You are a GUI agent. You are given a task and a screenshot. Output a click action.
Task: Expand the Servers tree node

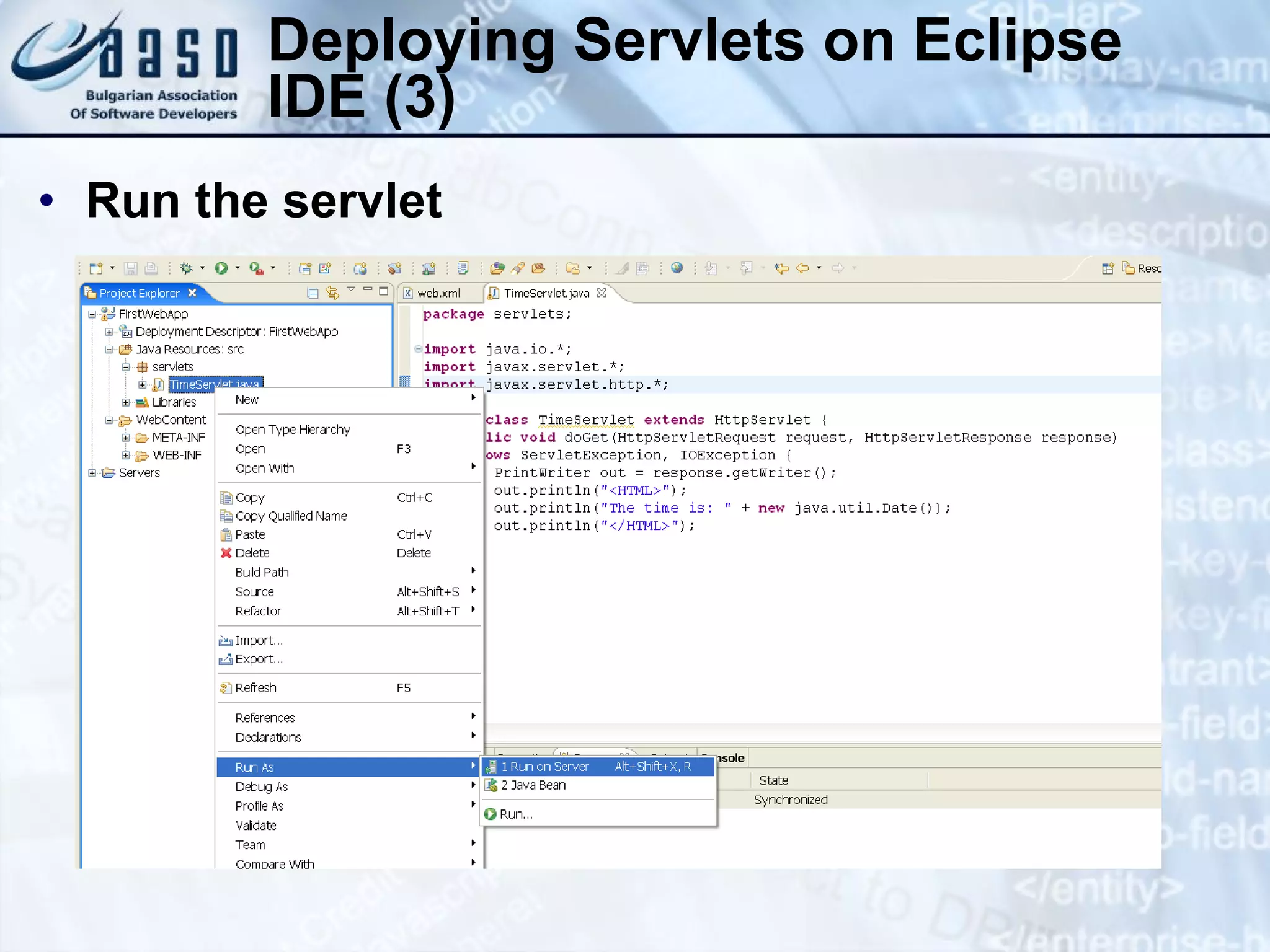(x=92, y=473)
